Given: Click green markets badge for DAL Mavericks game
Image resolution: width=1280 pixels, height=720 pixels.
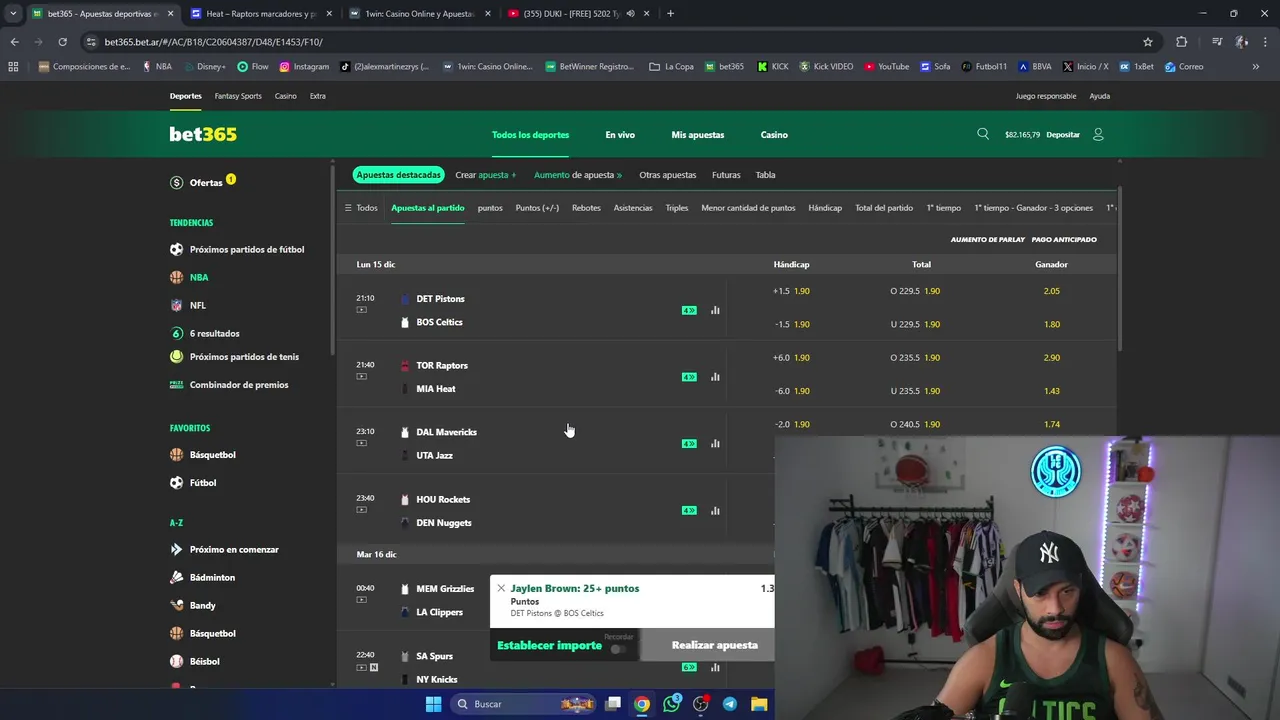Looking at the screenshot, I should pos(689,443).
